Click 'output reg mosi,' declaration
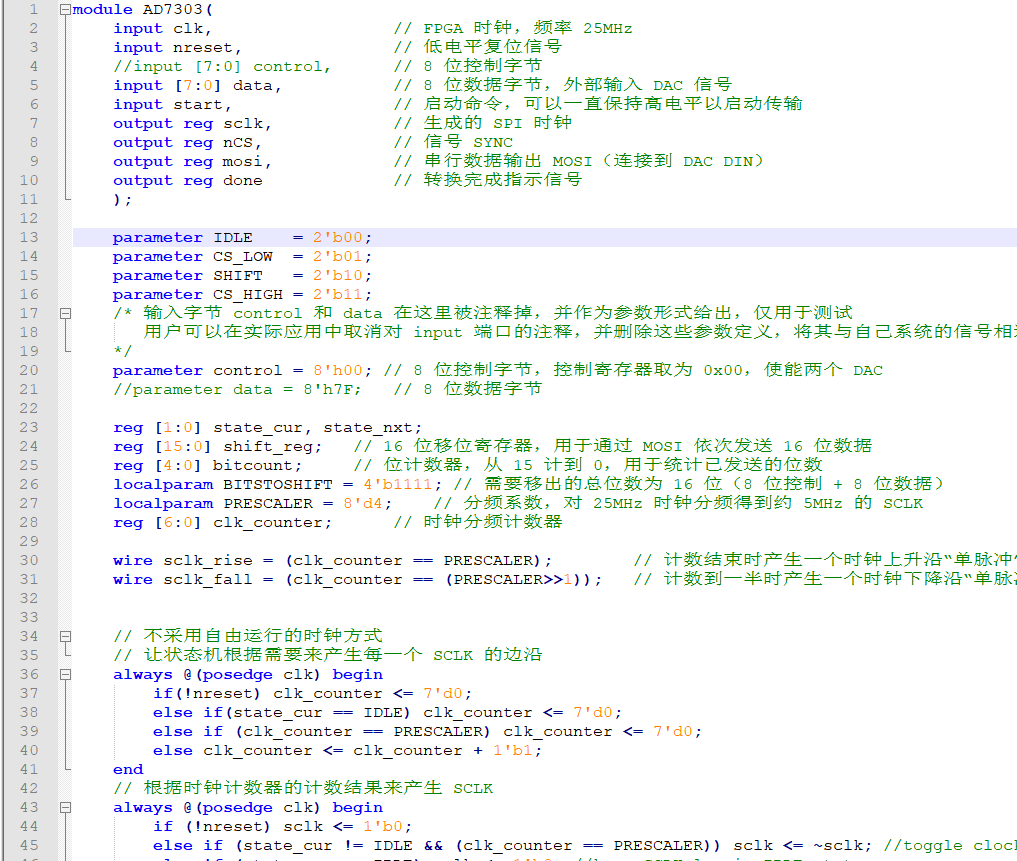1017x861 pixels. coord(192,162)
